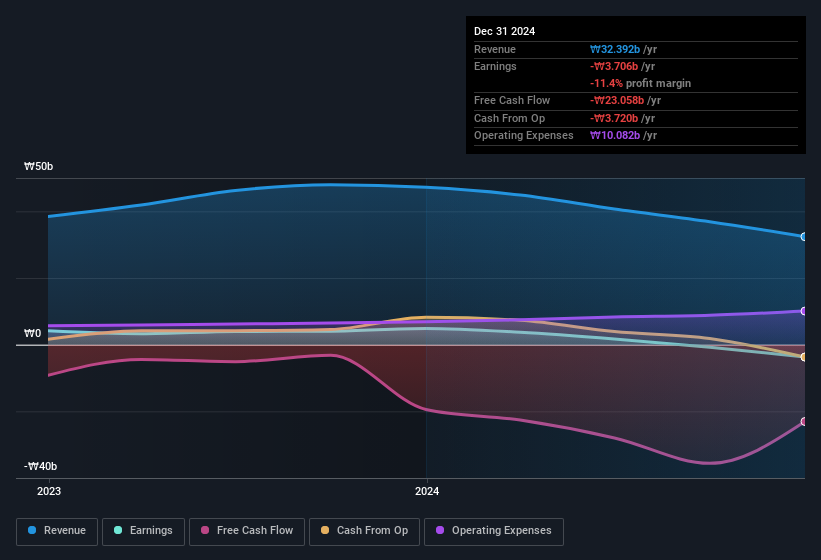Click the ₩50b y-axis label

[x=39, y=166]
